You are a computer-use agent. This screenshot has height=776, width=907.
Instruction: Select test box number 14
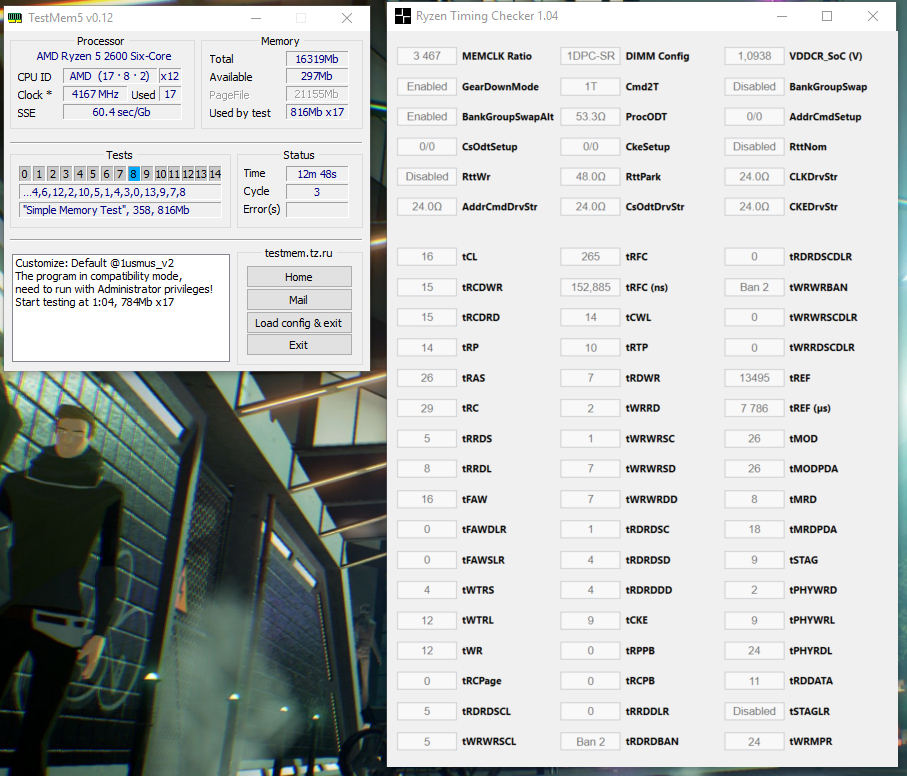click(215, 174)
